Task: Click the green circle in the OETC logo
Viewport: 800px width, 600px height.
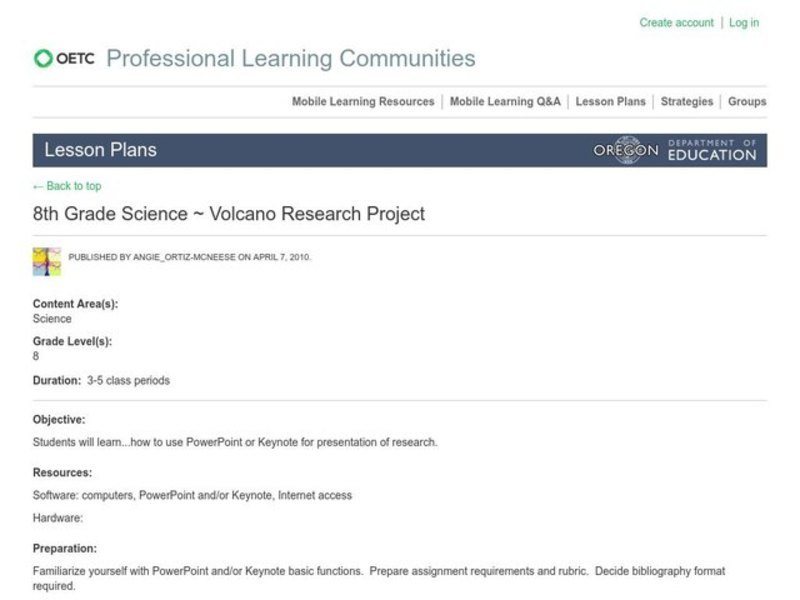Action: 45,58
